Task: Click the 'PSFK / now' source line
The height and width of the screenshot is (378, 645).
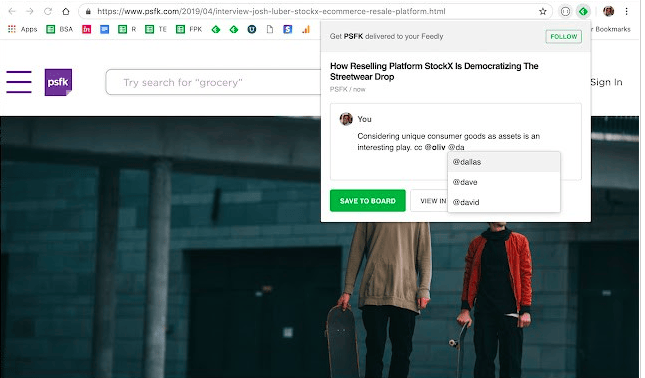Action: [x=348, y=89]
